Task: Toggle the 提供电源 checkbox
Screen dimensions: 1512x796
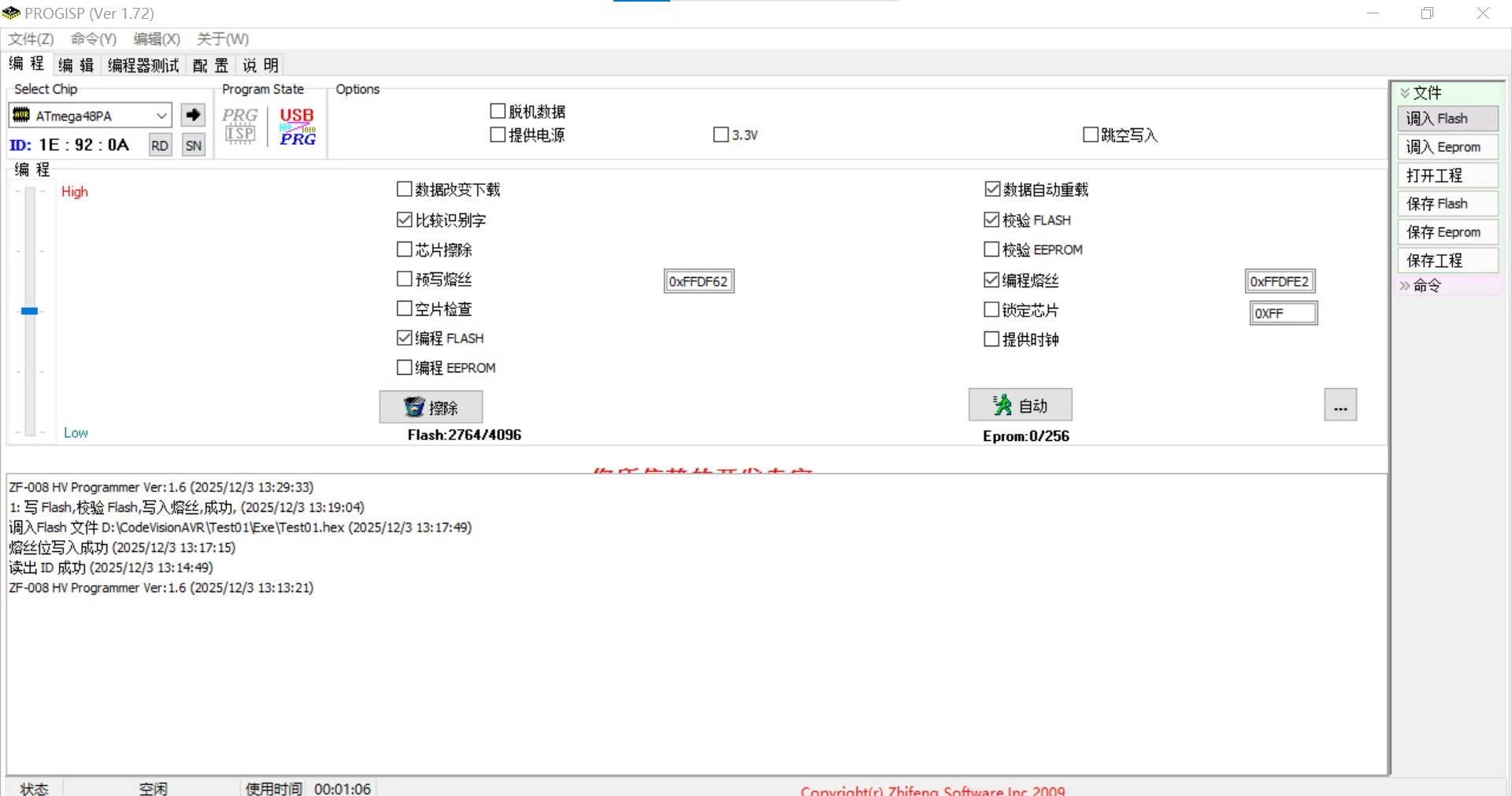Action: coord(498,135)
